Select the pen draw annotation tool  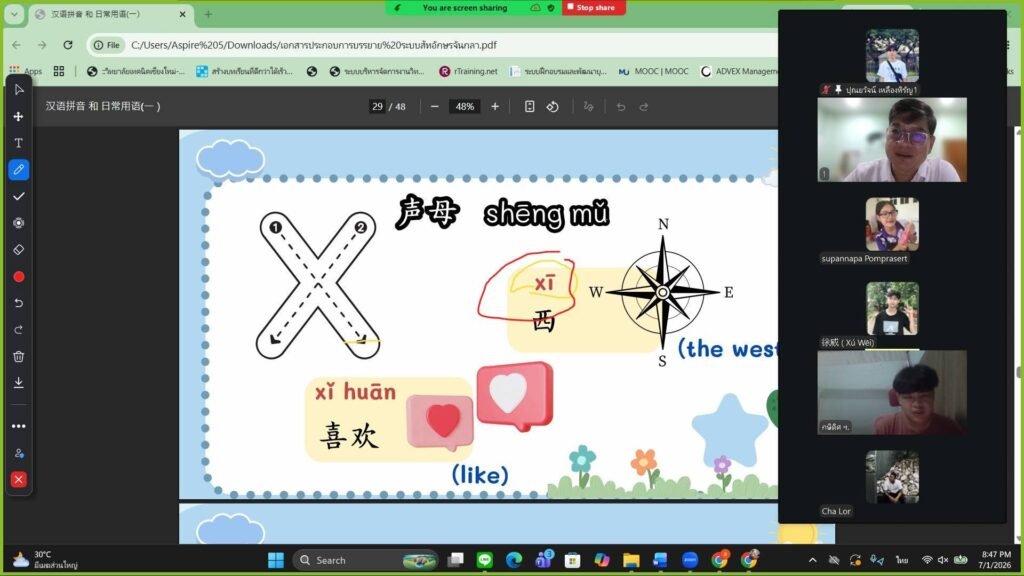pyautogui.click(x=18, y=170)
